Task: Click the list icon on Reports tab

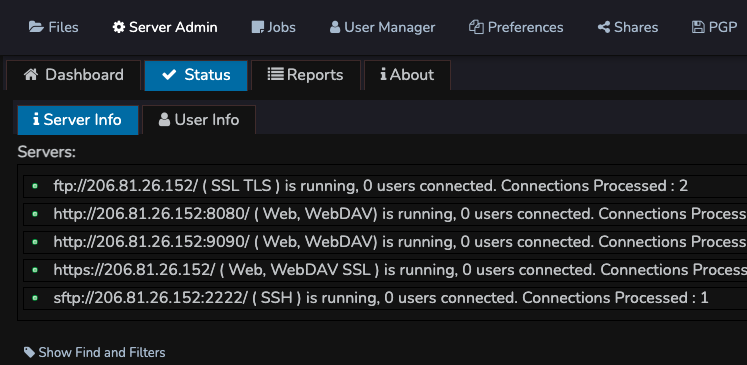Action: (275, 74)
